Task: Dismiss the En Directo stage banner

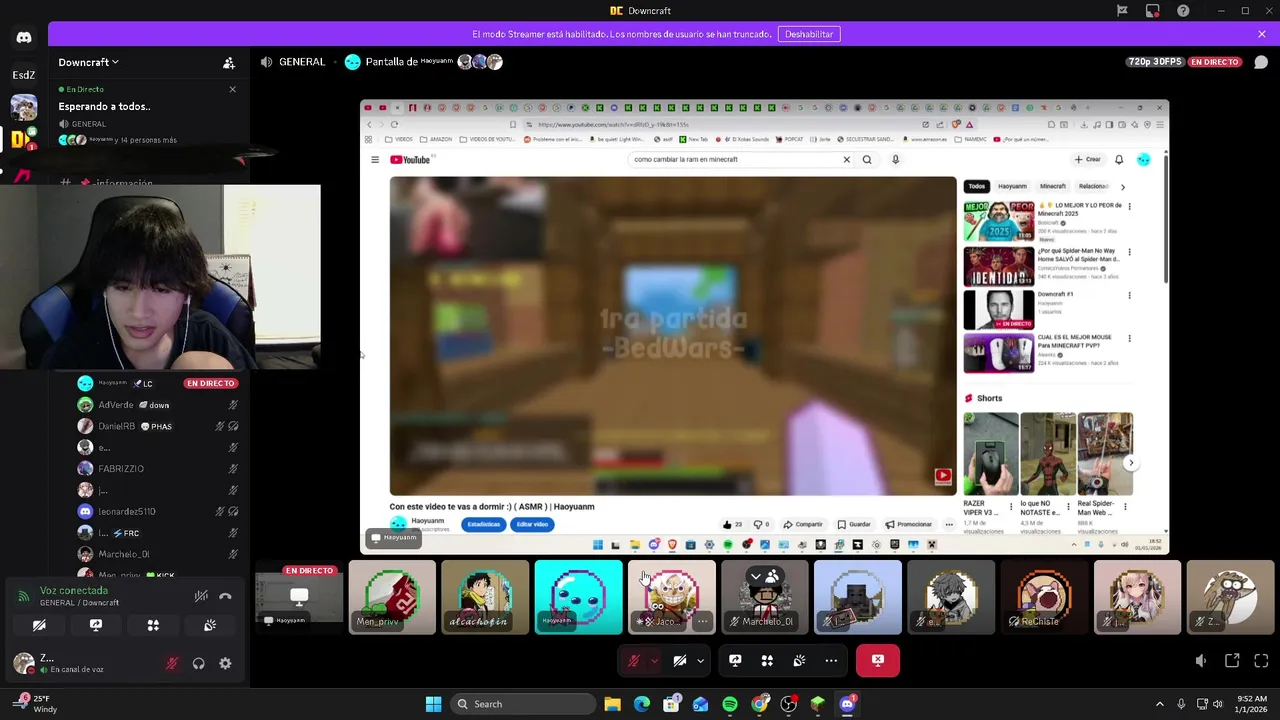Action: 233,89
